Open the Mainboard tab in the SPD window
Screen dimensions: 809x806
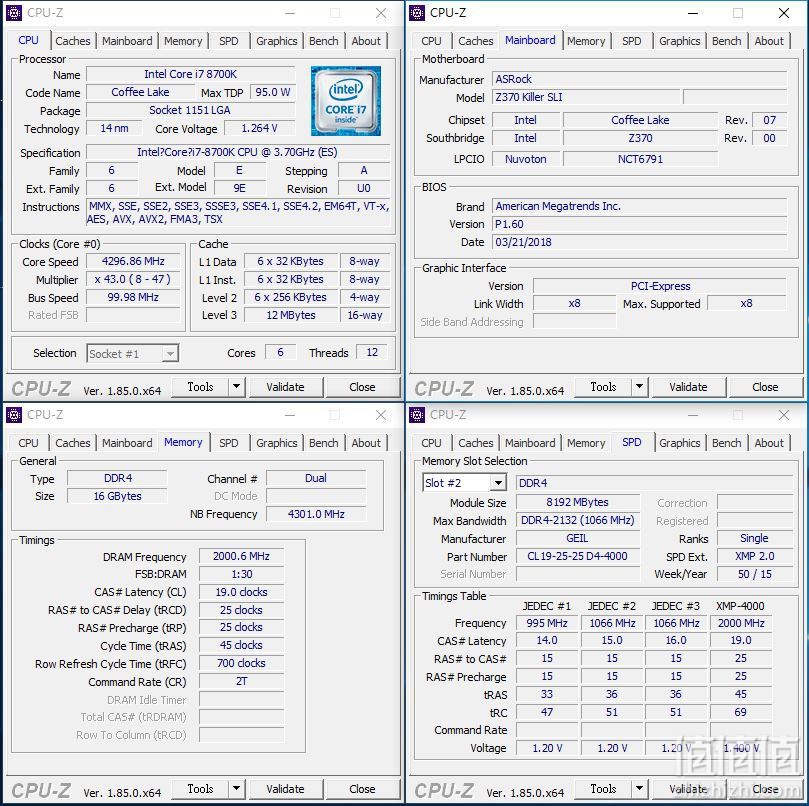530,443
